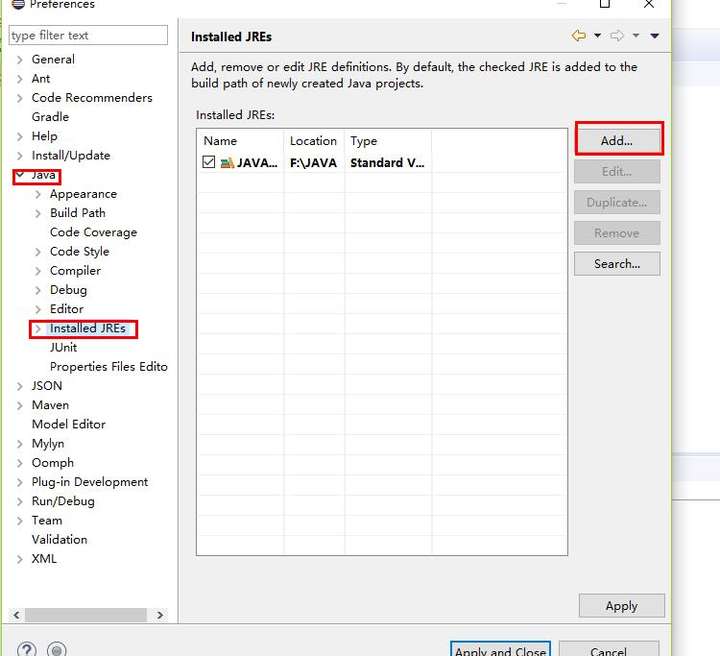Click the Location column header

click(x=315, y=141)
